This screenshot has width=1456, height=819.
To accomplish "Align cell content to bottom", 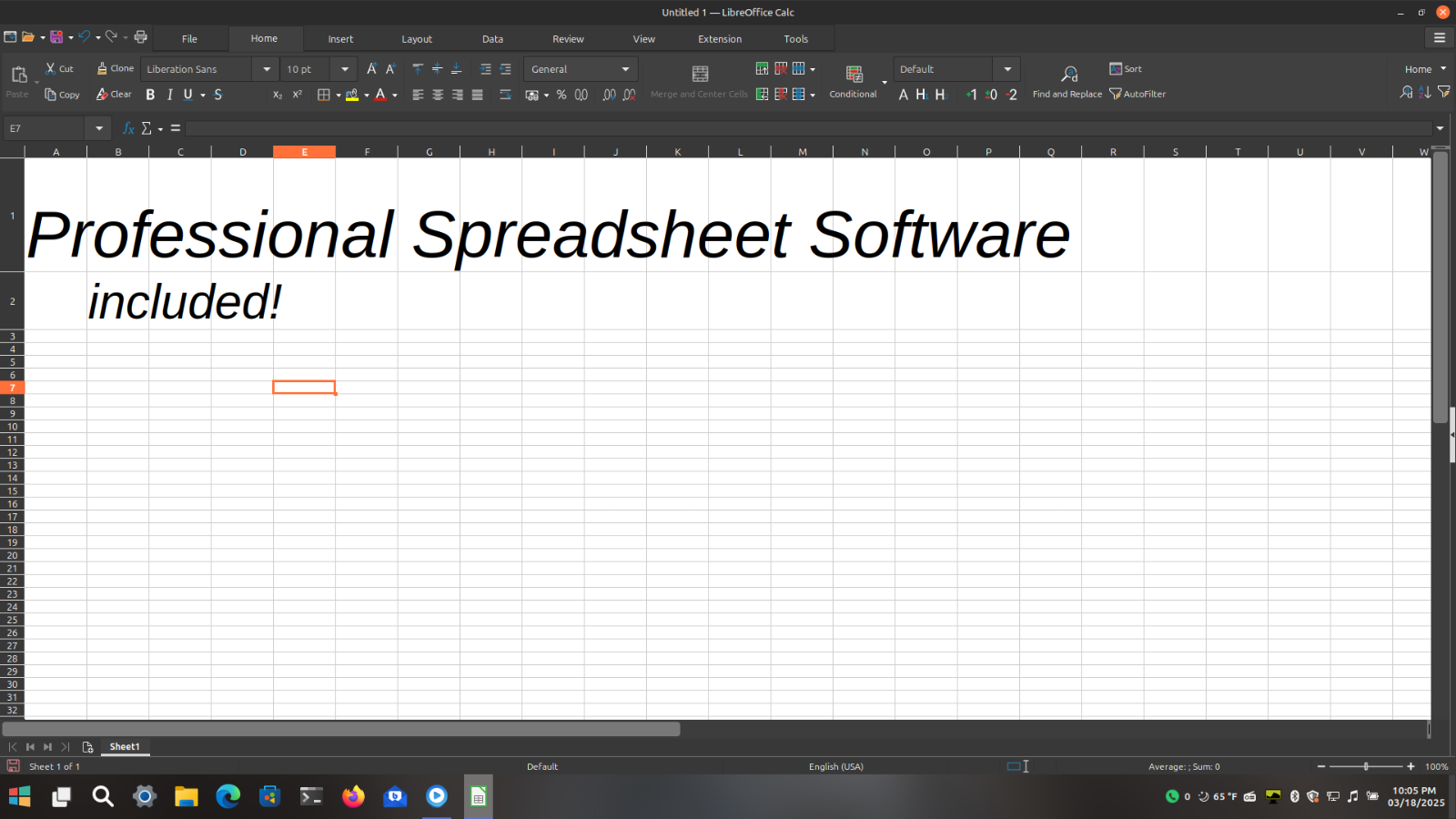I will (x=457, y=69).
